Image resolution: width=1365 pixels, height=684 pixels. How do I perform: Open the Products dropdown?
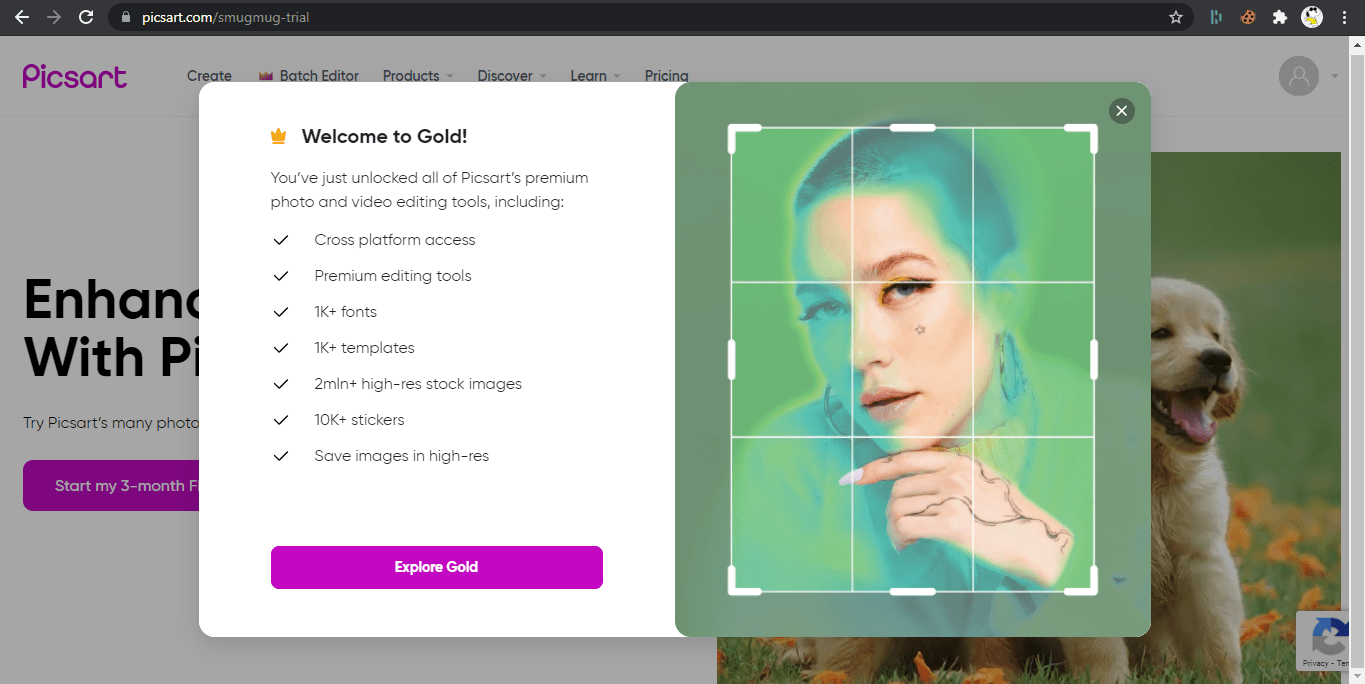click(411, 75)
